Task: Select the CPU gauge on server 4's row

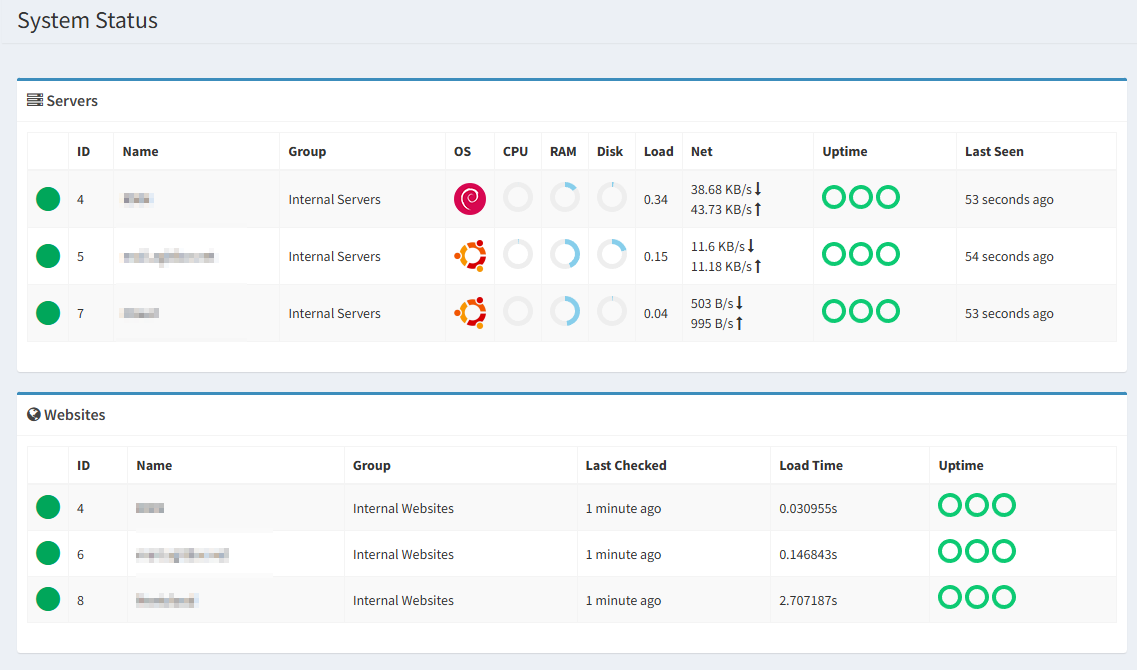Action: [518, 198]
